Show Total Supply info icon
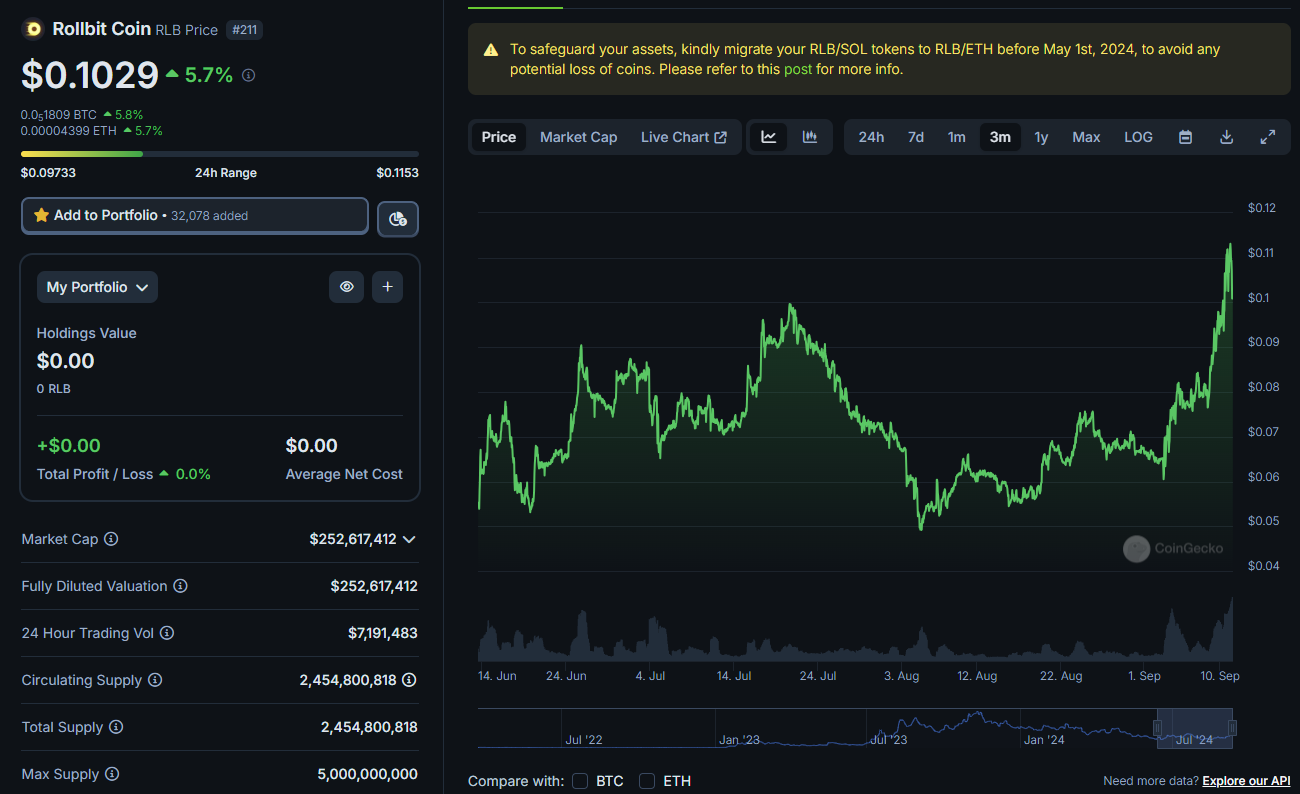Image resolution: width=1300 pixels, height=794 pixels. [116, 727]
